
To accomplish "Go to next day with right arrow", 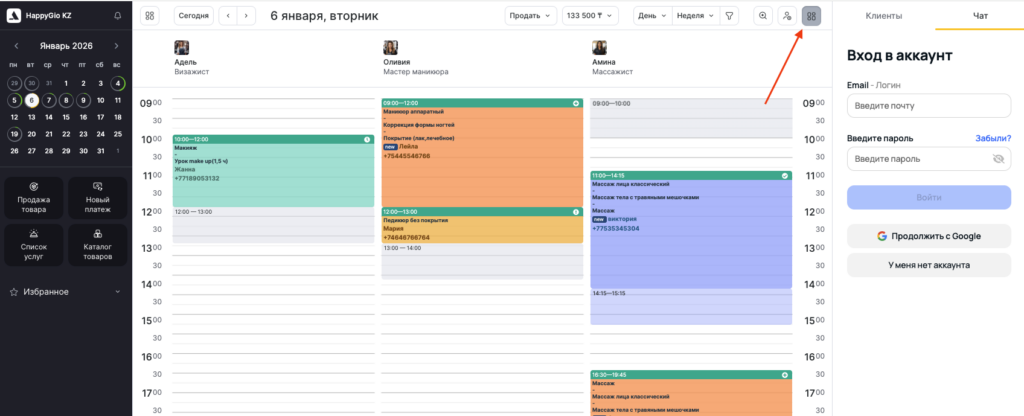I will [246, 16].
